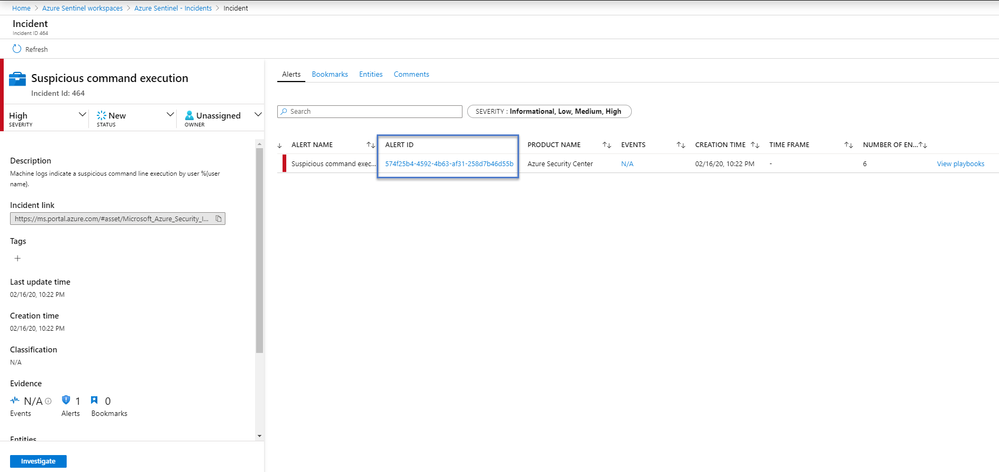Sort by Product Name column arrows

(607, 145)
